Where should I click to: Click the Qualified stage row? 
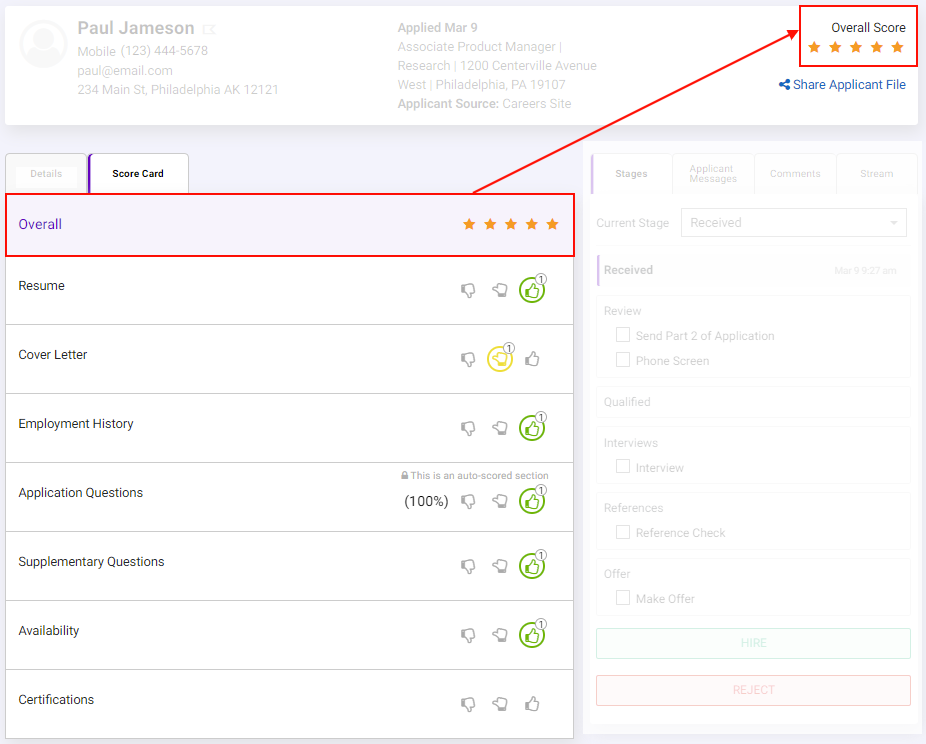(x=753, y=402)
